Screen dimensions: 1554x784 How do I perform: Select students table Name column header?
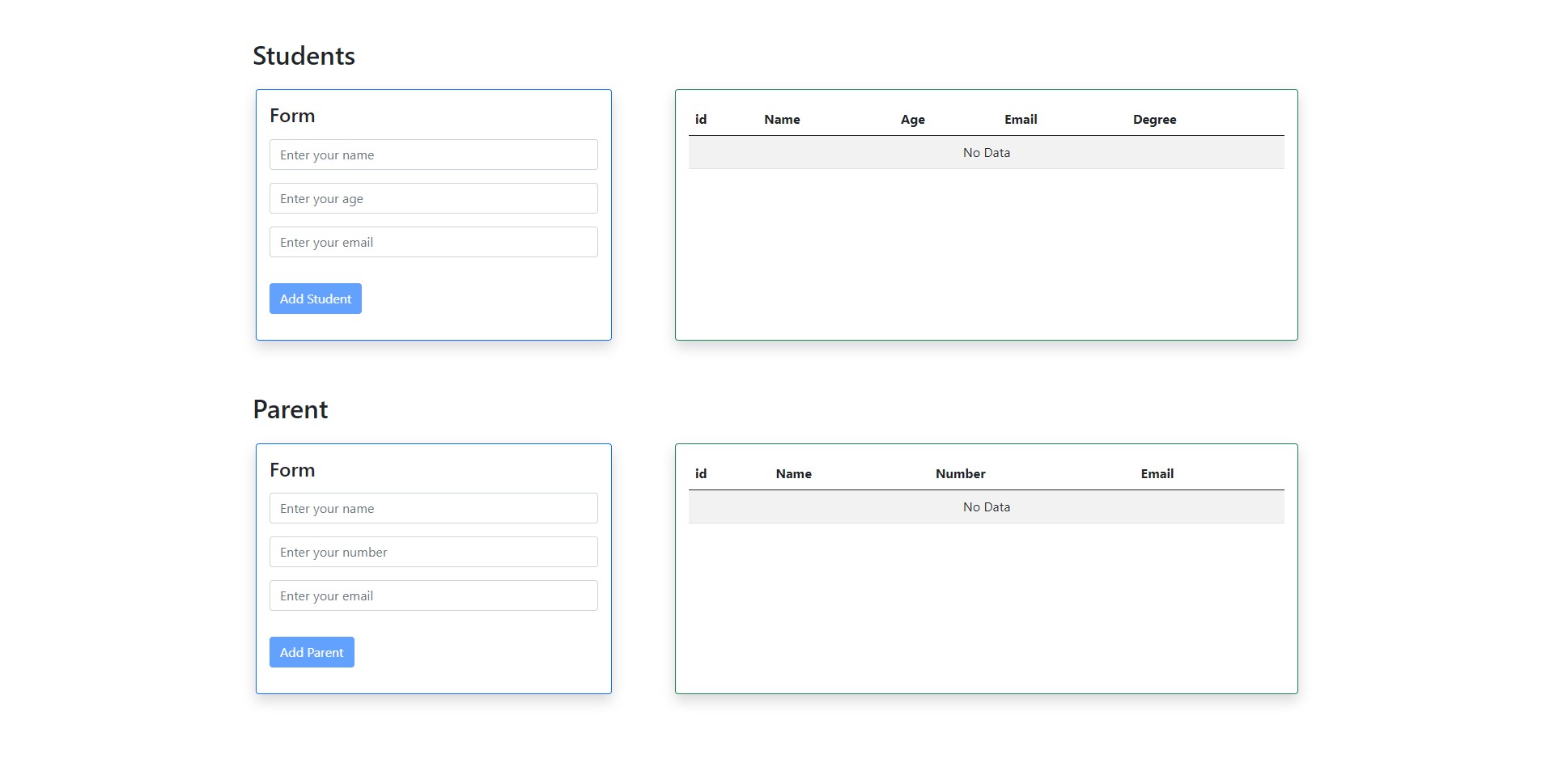click(782, 120)
